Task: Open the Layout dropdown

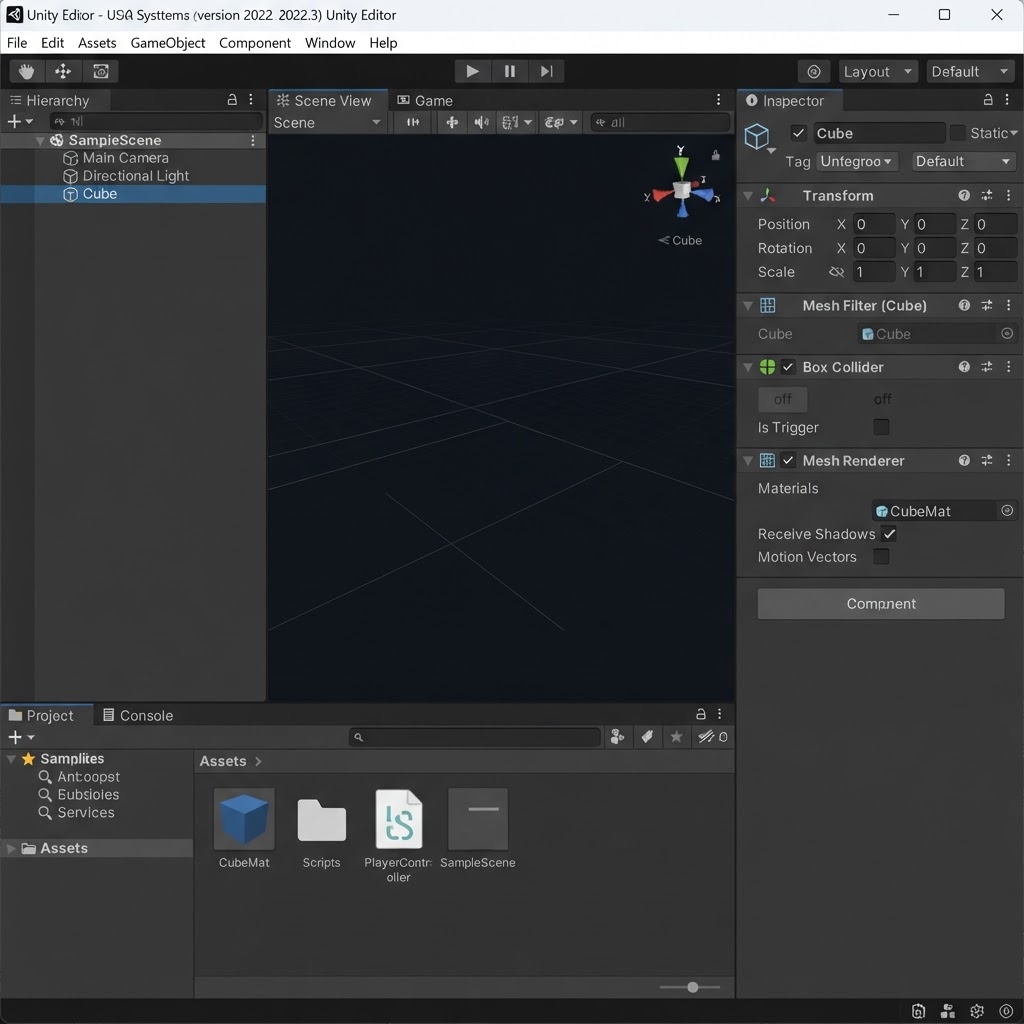Action: click(877, 72)
